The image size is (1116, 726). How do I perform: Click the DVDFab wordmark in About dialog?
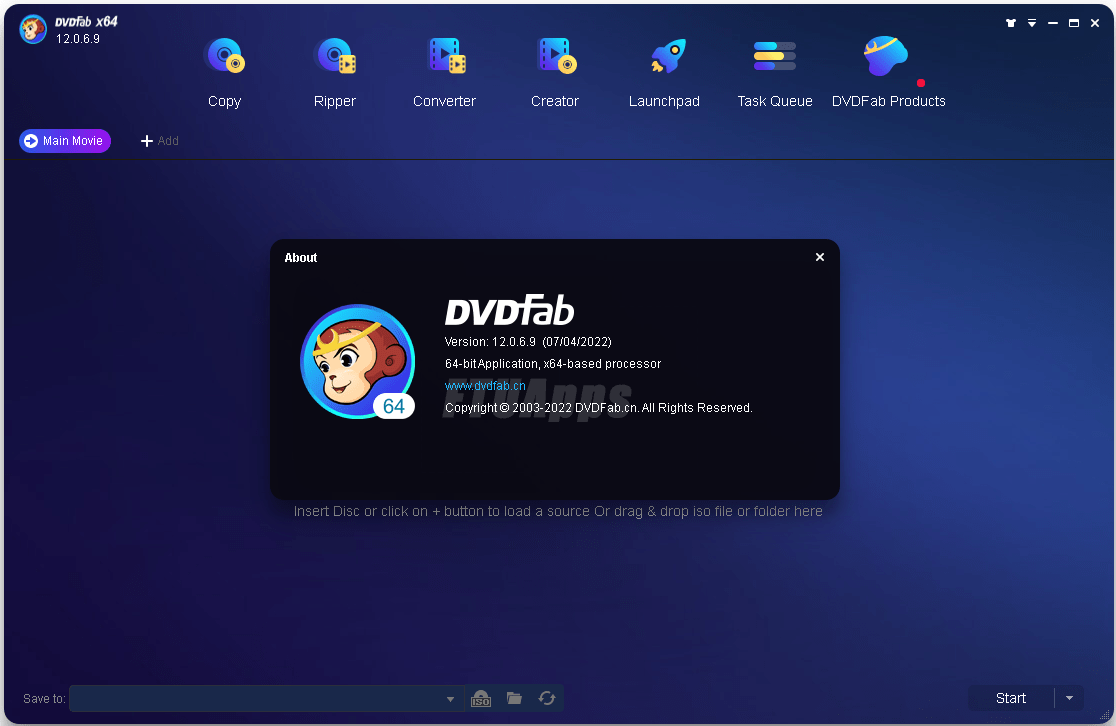(x=510, y=310)
